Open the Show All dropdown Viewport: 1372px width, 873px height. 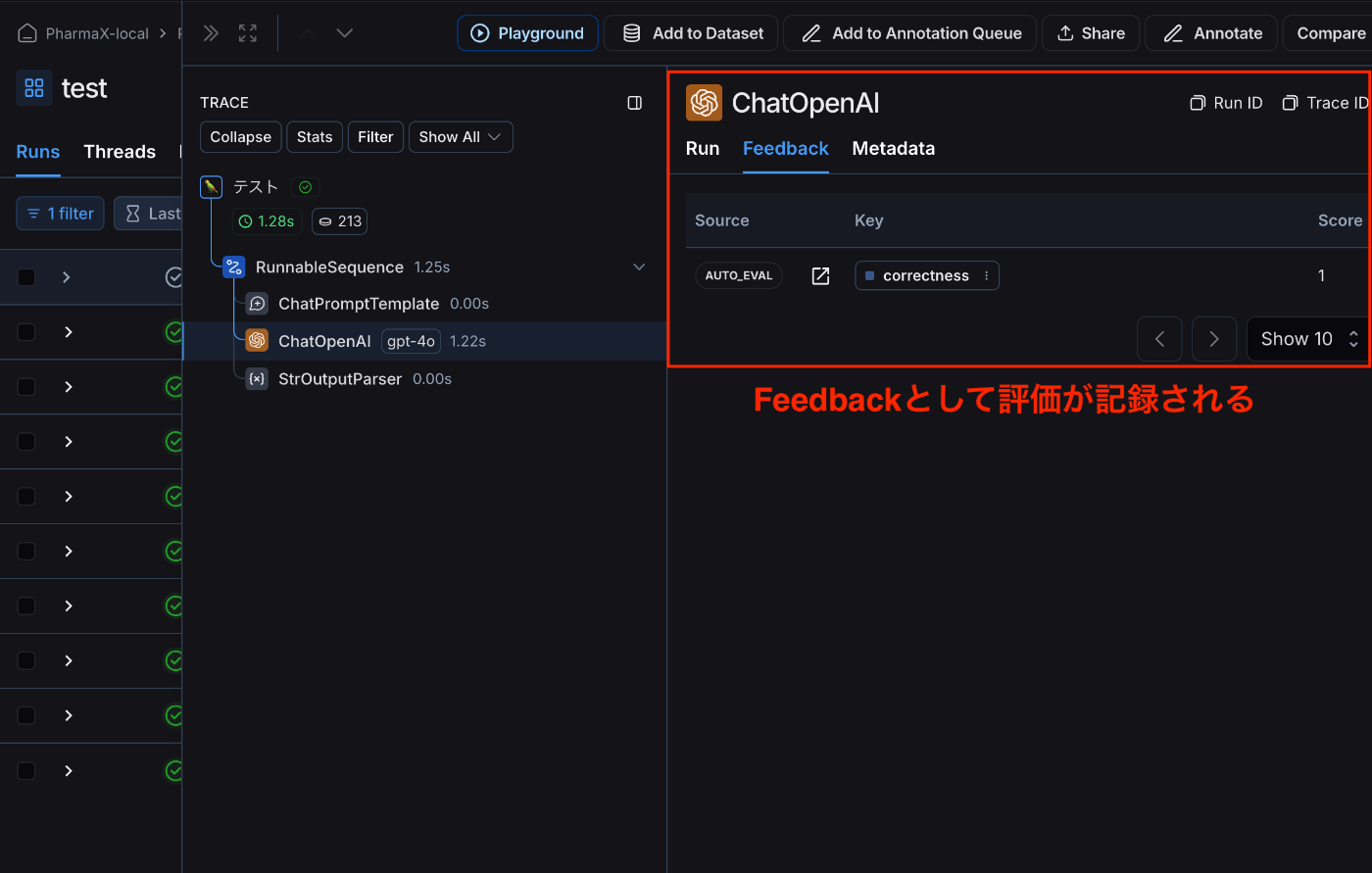tap(461, 137)
